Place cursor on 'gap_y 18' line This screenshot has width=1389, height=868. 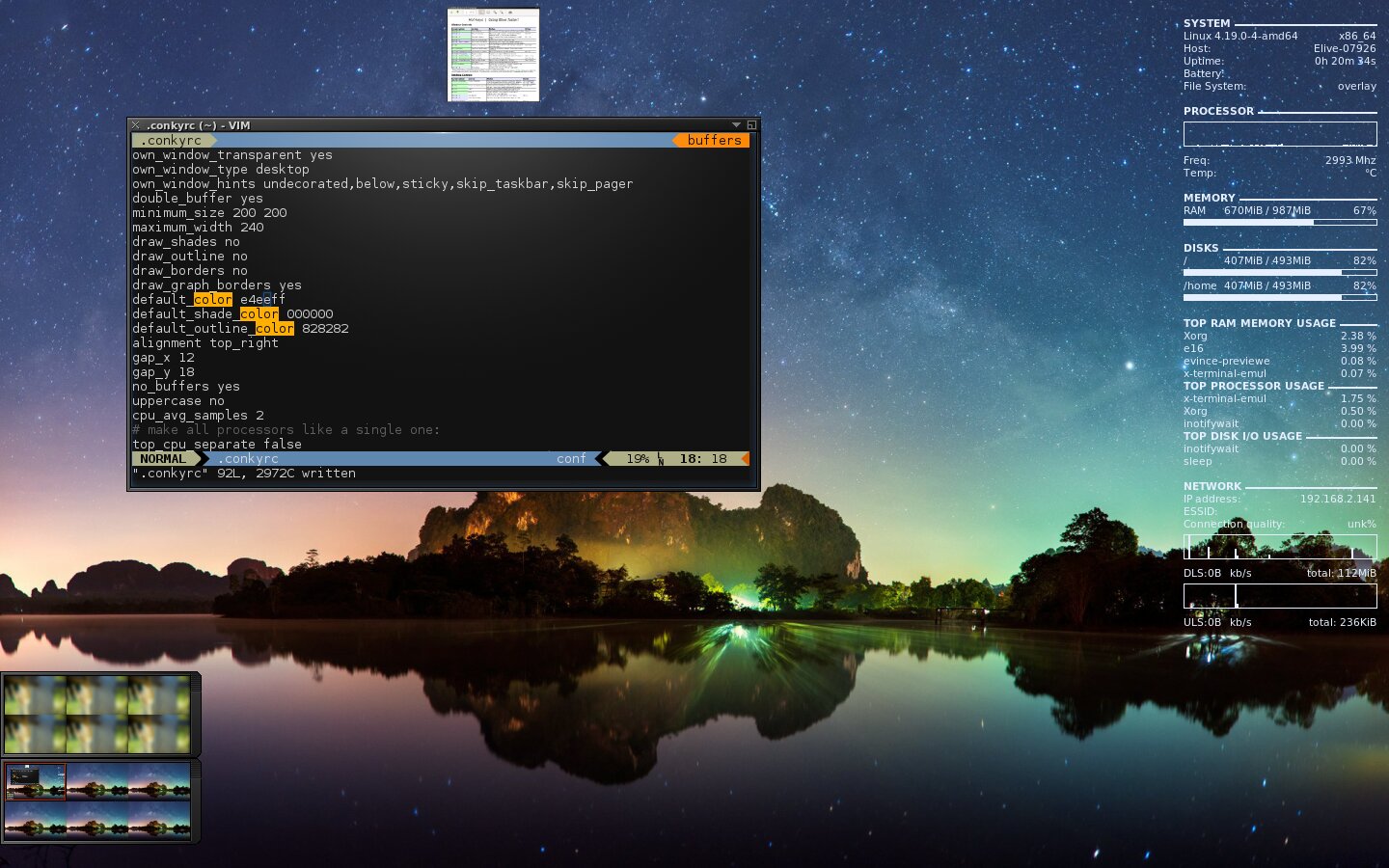point(163,372)
